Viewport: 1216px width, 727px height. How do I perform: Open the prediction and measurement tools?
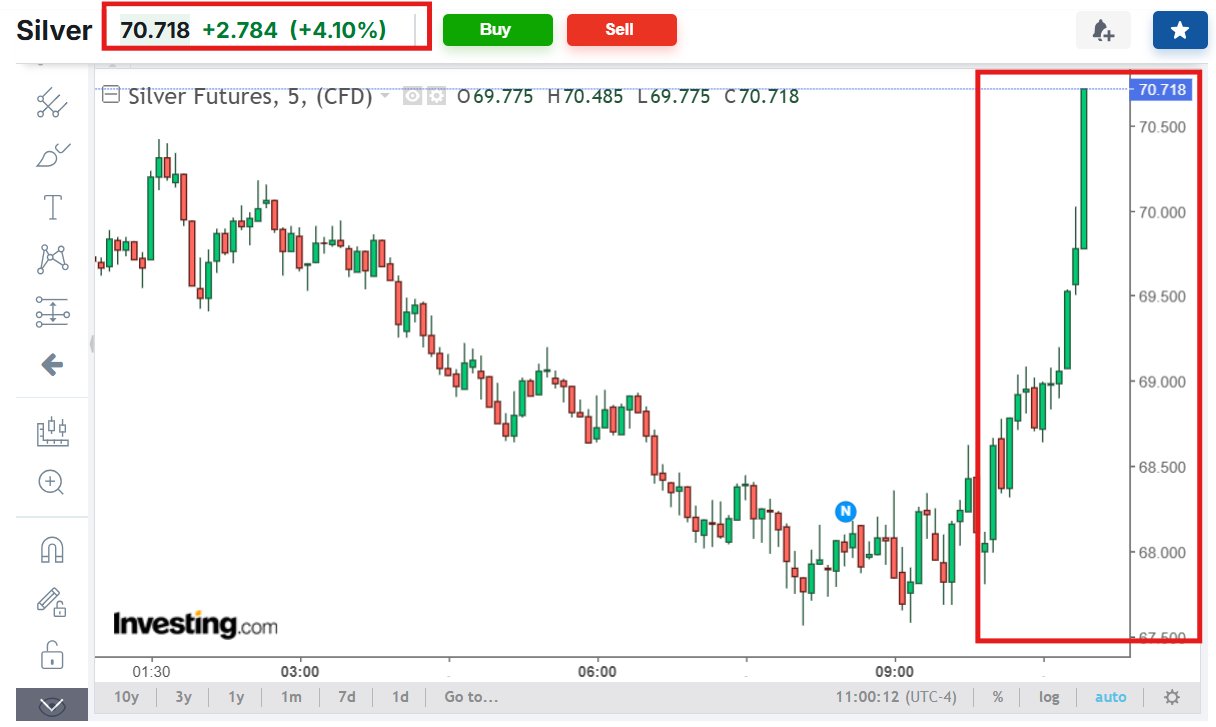52,312
